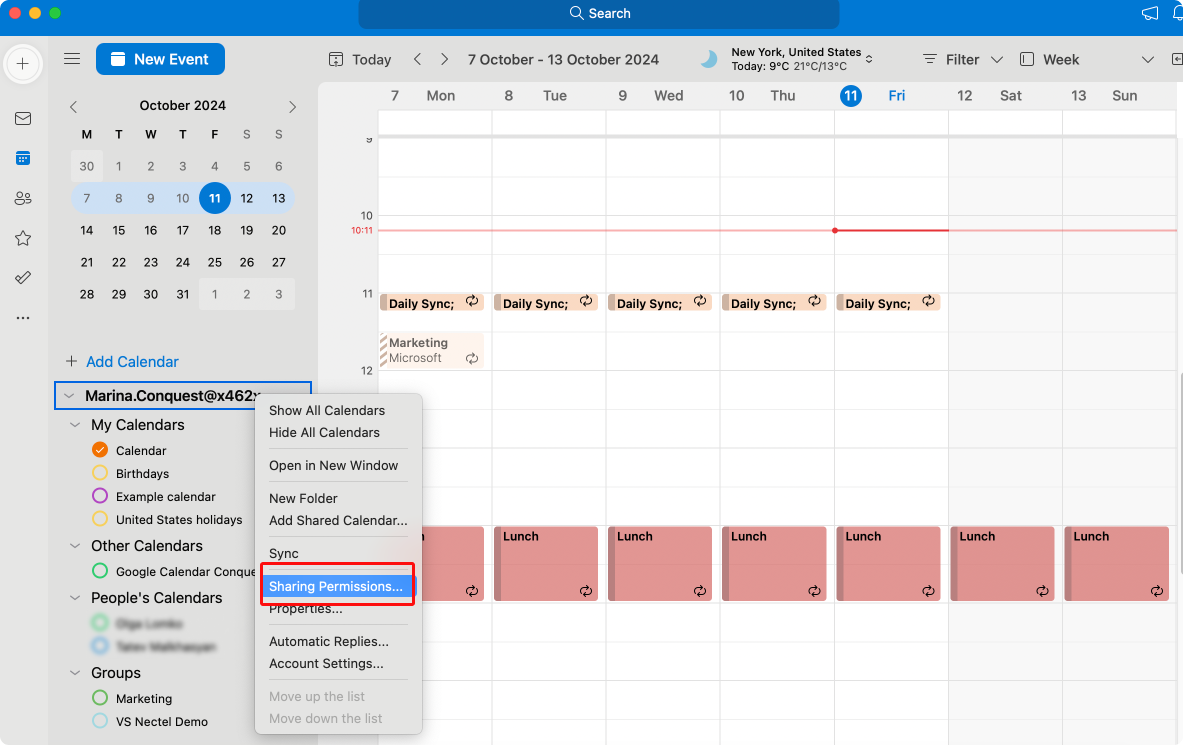
Task: Open Friday's Daily Sync event
Action: pos(887,303)
